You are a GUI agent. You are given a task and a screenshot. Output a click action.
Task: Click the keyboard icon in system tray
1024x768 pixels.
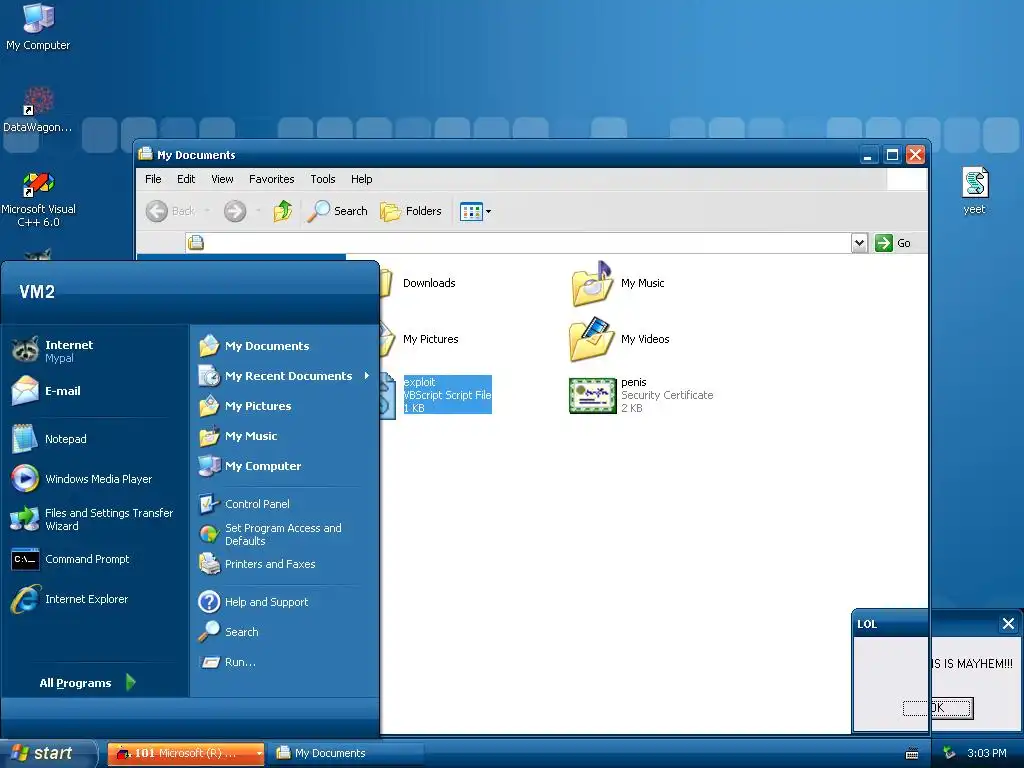click(x=912, y=754)
